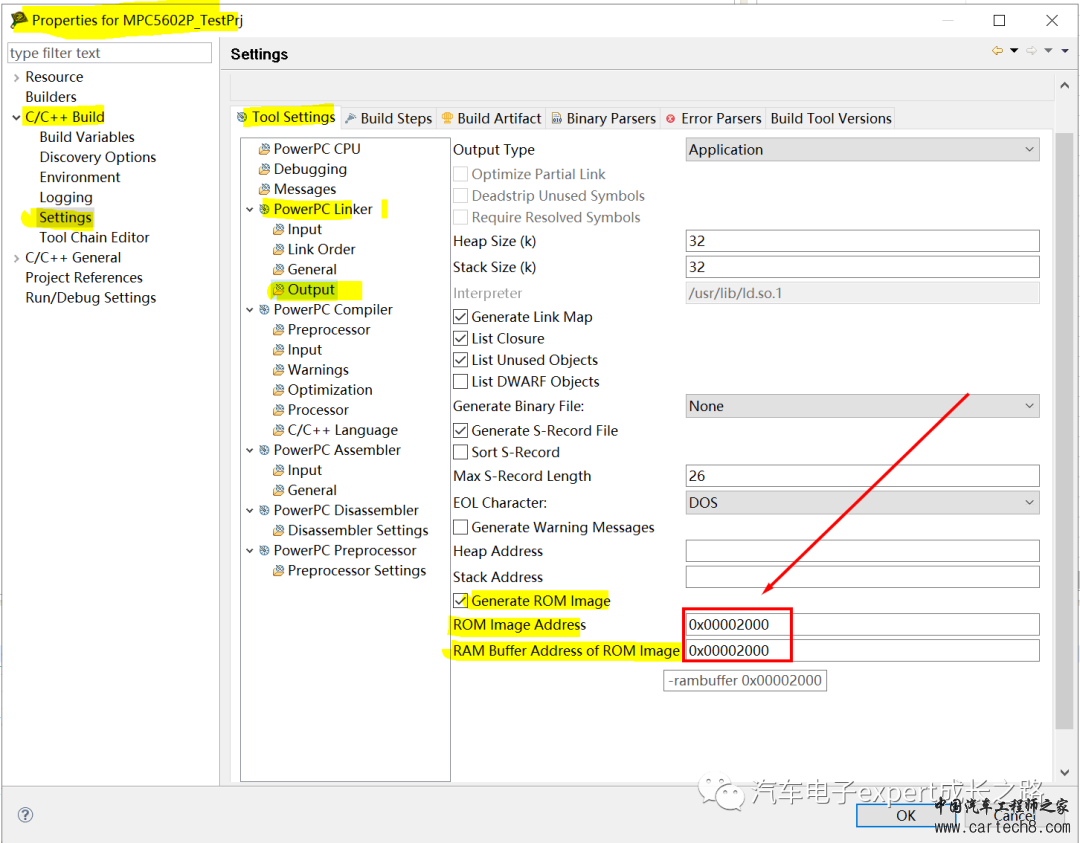Click the PowerPC Disassembler tool icon

264,510
